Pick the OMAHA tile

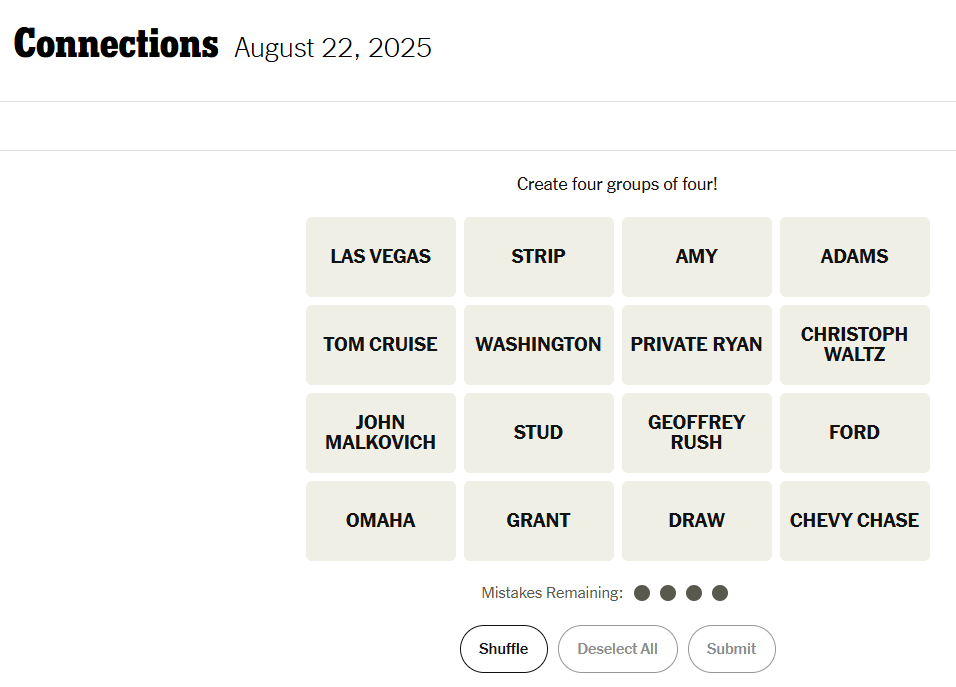381,521
